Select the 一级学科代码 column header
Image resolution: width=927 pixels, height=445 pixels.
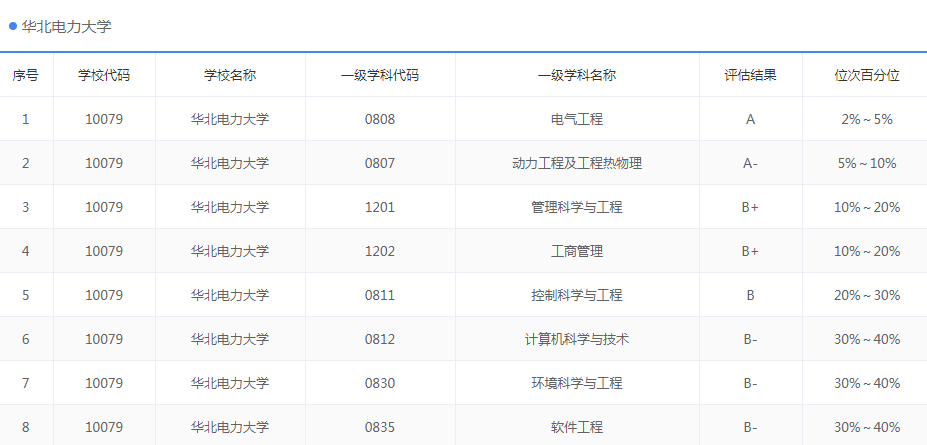tap(380, 76)
